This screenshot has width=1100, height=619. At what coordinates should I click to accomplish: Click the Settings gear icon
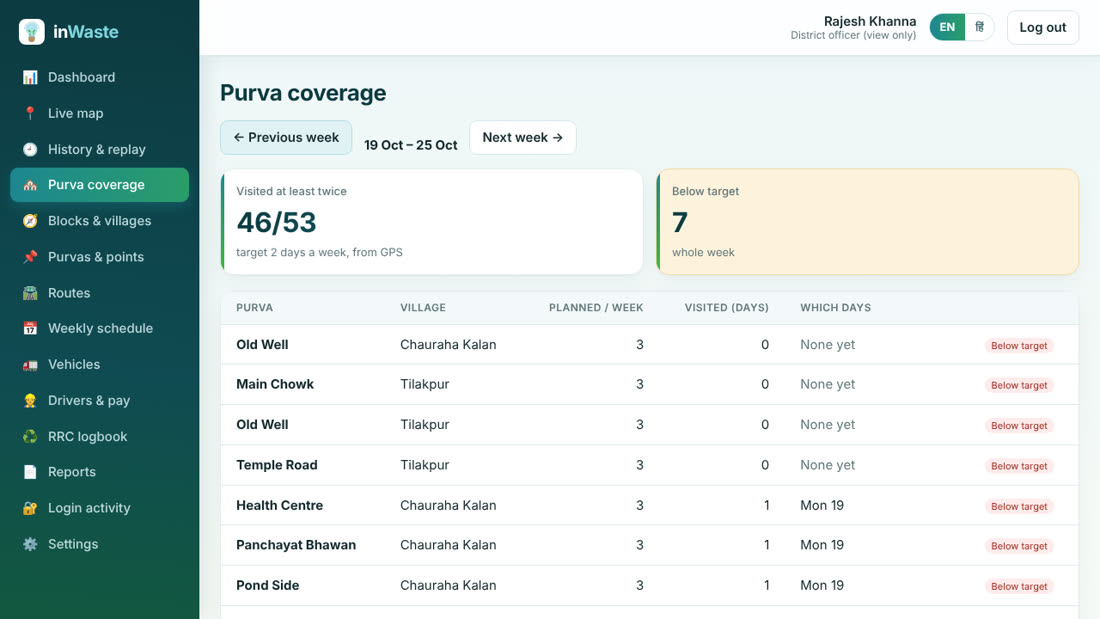pos(29,544)
